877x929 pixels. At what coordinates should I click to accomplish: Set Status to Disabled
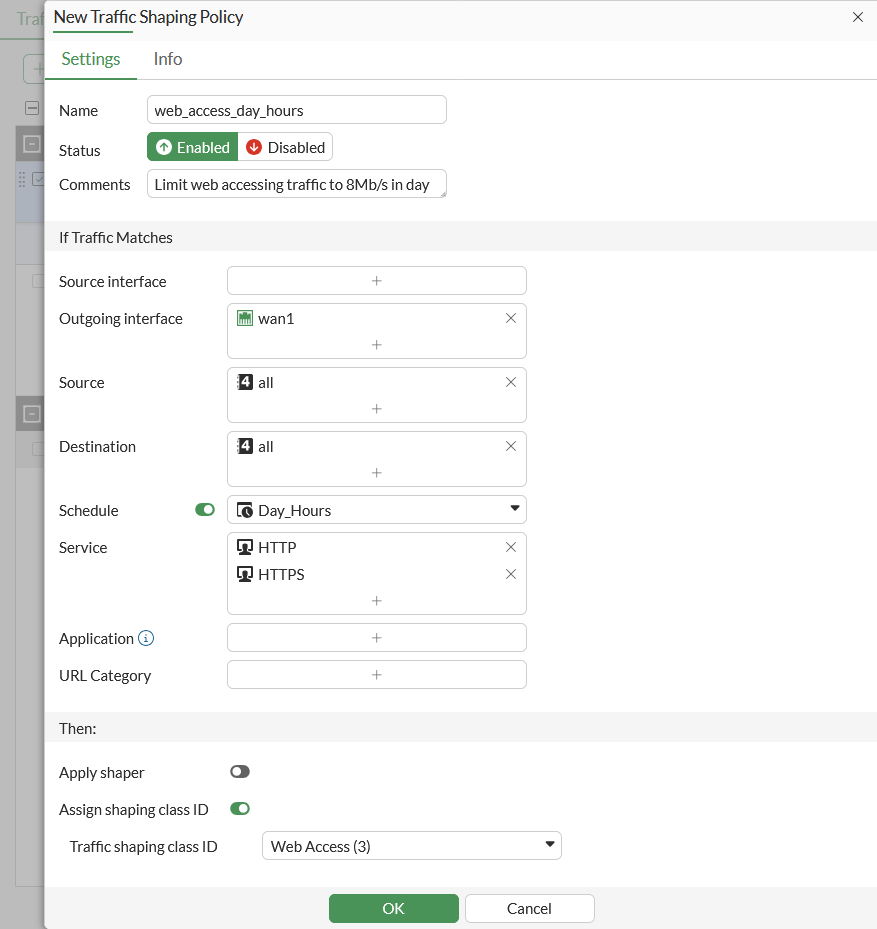pos(286,147)
